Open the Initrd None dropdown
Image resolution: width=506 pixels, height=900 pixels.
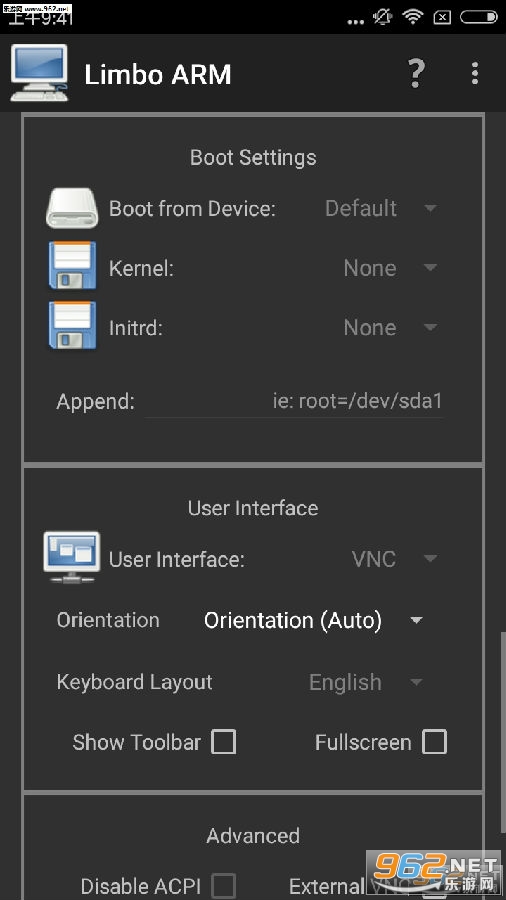coord(390,327)
